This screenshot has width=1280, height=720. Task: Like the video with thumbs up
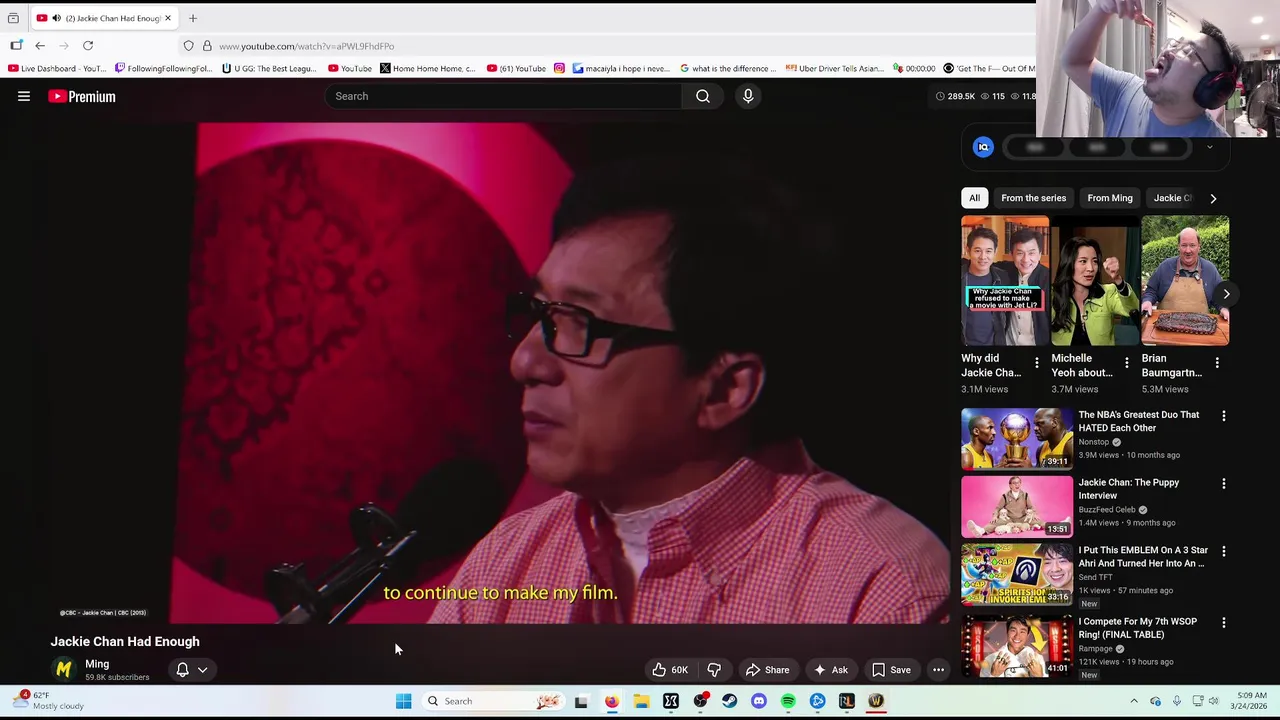click(670, 670)
